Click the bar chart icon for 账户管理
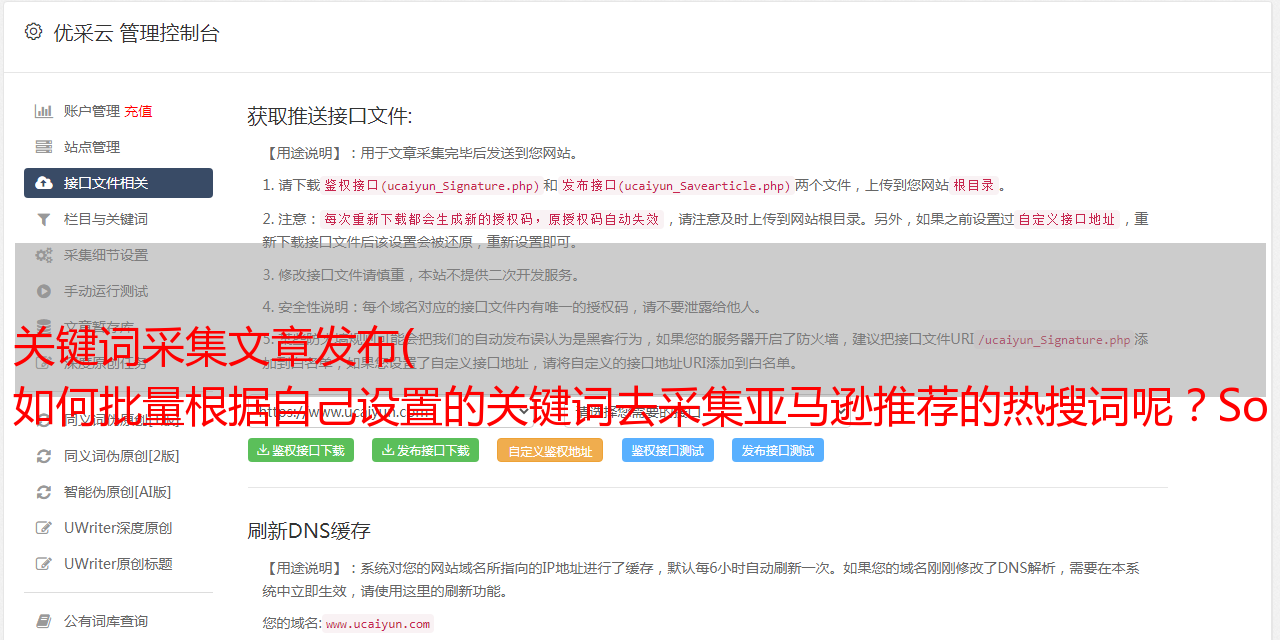Screen dimensions: 1280x640 pos(44,111)
